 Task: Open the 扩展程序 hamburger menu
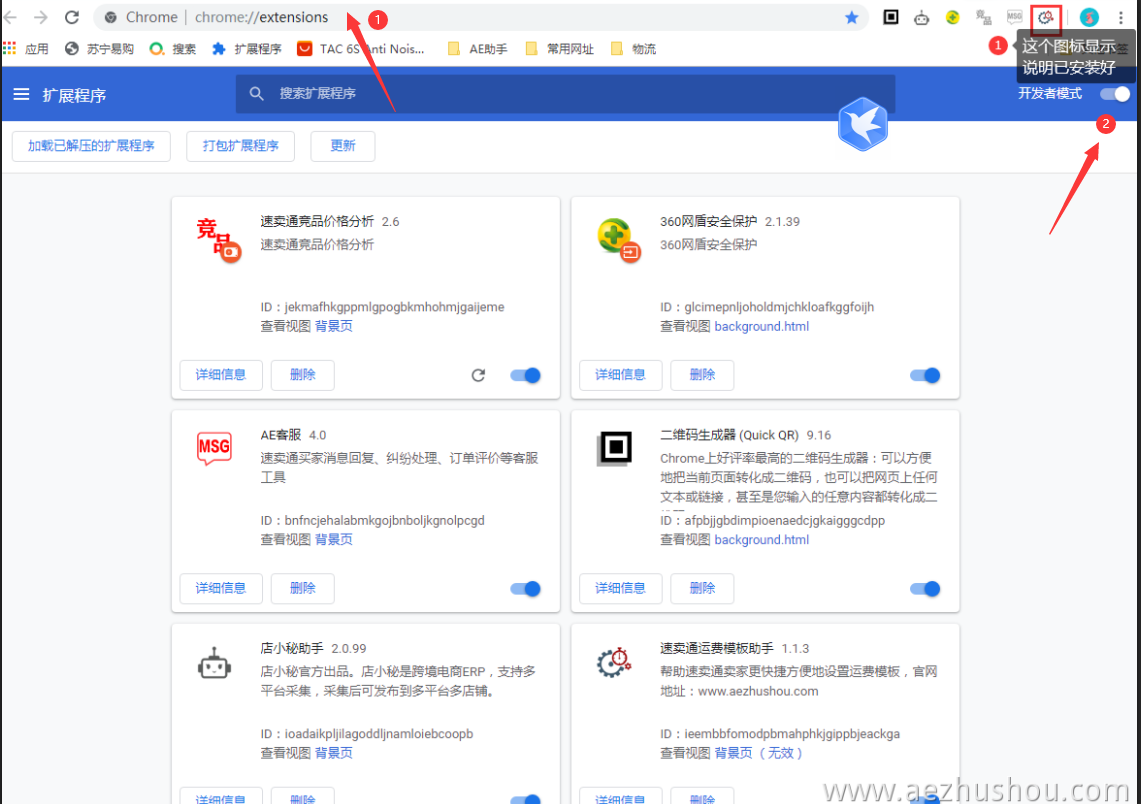tap(21, 95)
